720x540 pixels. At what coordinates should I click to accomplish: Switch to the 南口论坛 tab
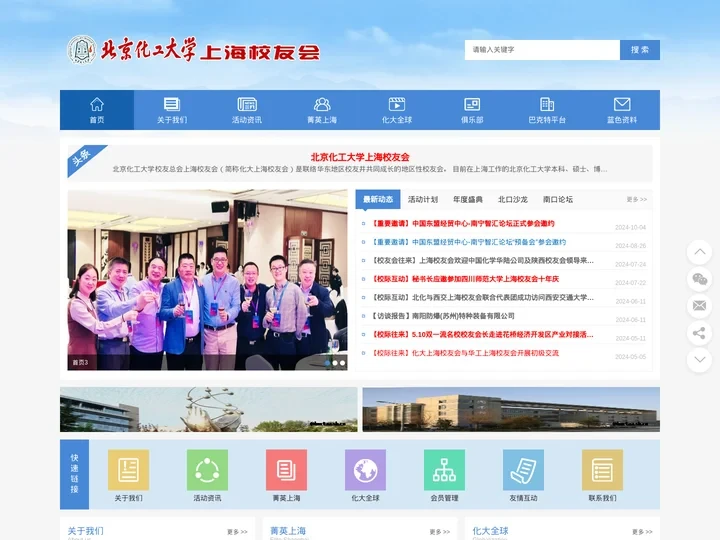click(558, 199)
